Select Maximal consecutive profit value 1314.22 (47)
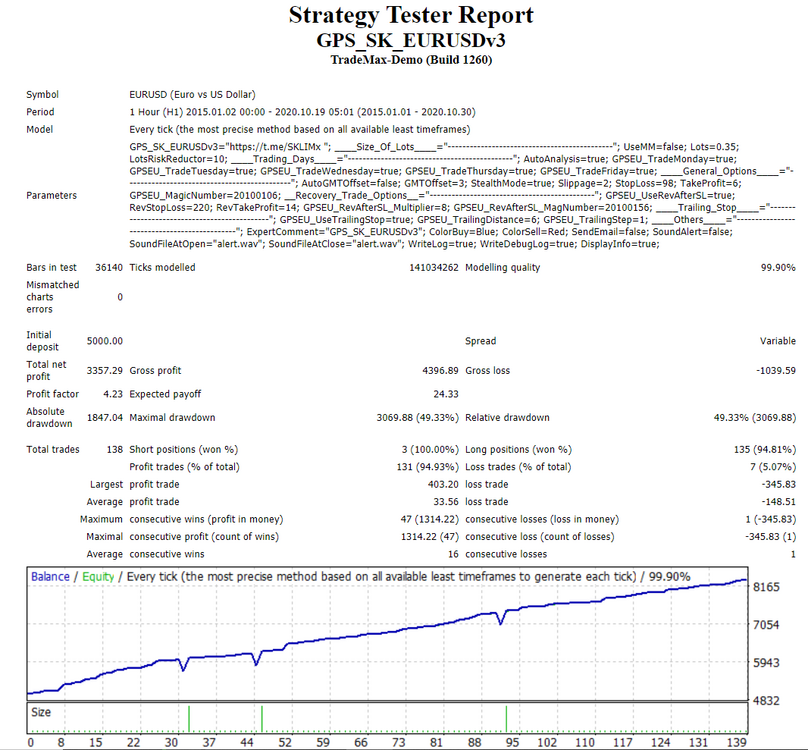808x750 pixels. tap(429, 537)
